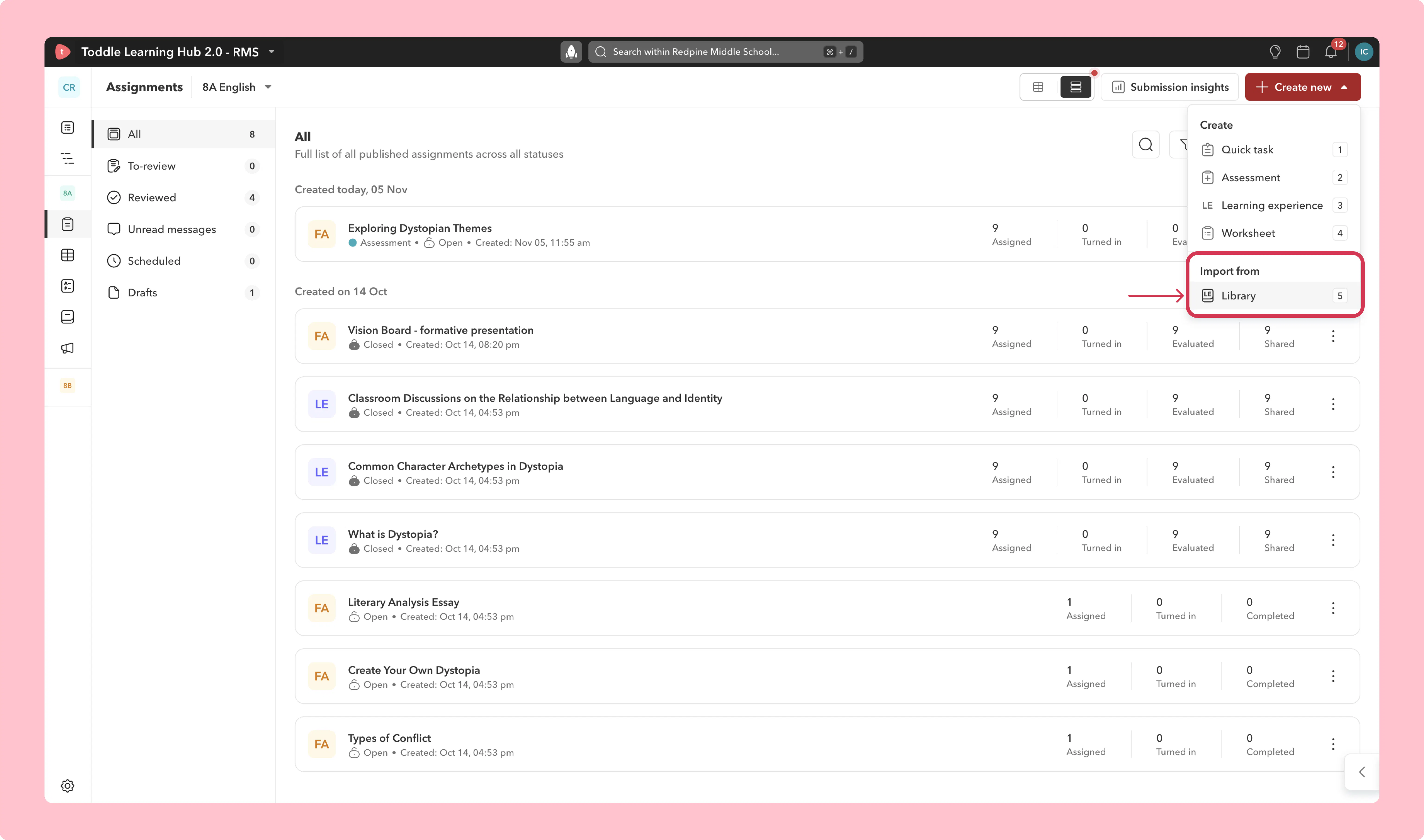Open the timeline outline icon in sidebar
This screenshot has width=1424, height=840.
point(67,159)
